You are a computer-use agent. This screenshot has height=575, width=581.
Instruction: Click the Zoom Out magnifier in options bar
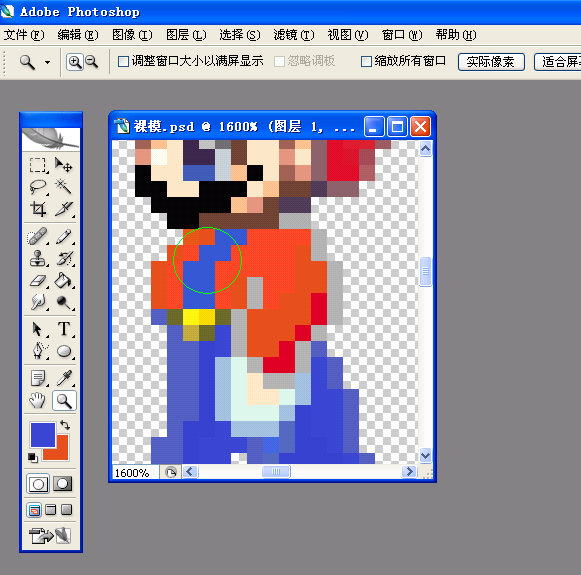click(92, 62)
